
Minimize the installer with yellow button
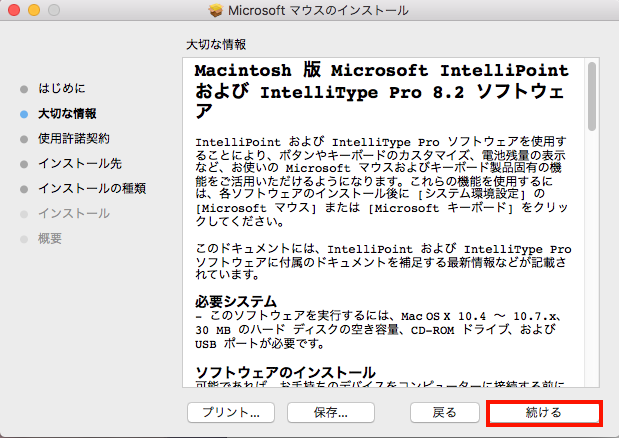[x=34, y=10]
